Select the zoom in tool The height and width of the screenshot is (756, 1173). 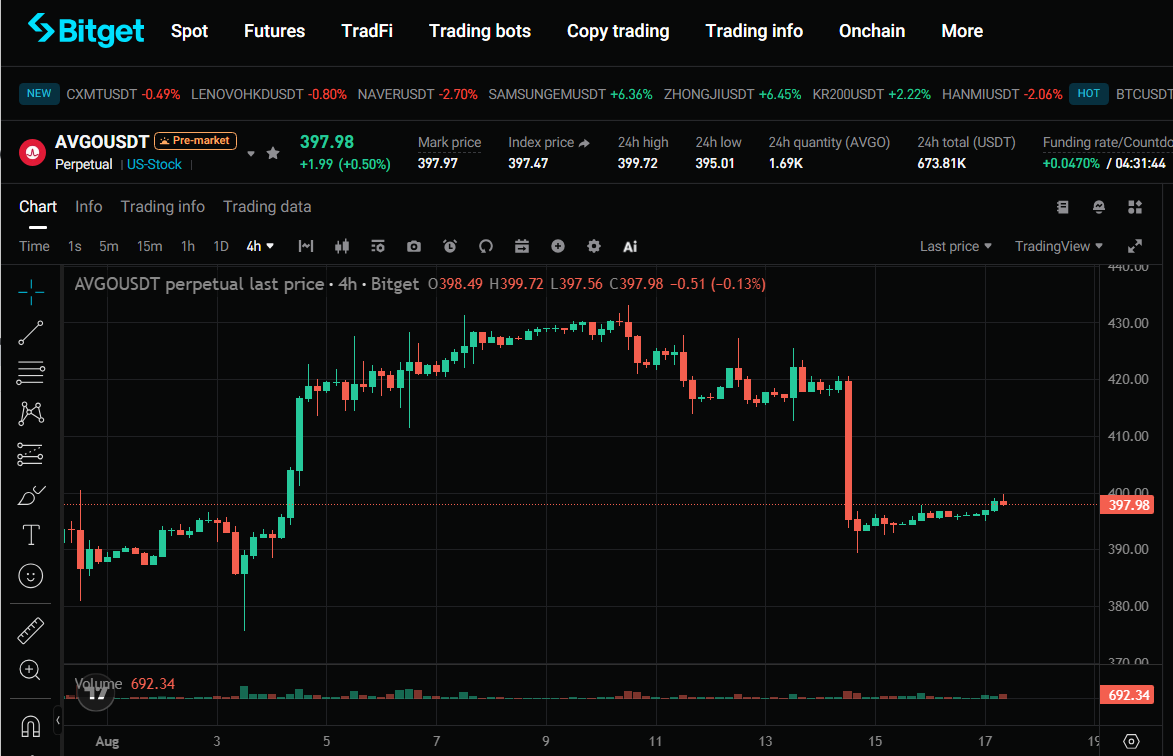point(31,670)
